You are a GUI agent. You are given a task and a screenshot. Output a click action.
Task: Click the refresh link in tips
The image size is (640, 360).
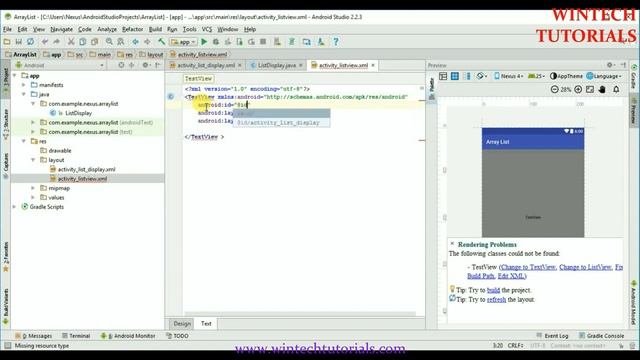click(496, 300)
